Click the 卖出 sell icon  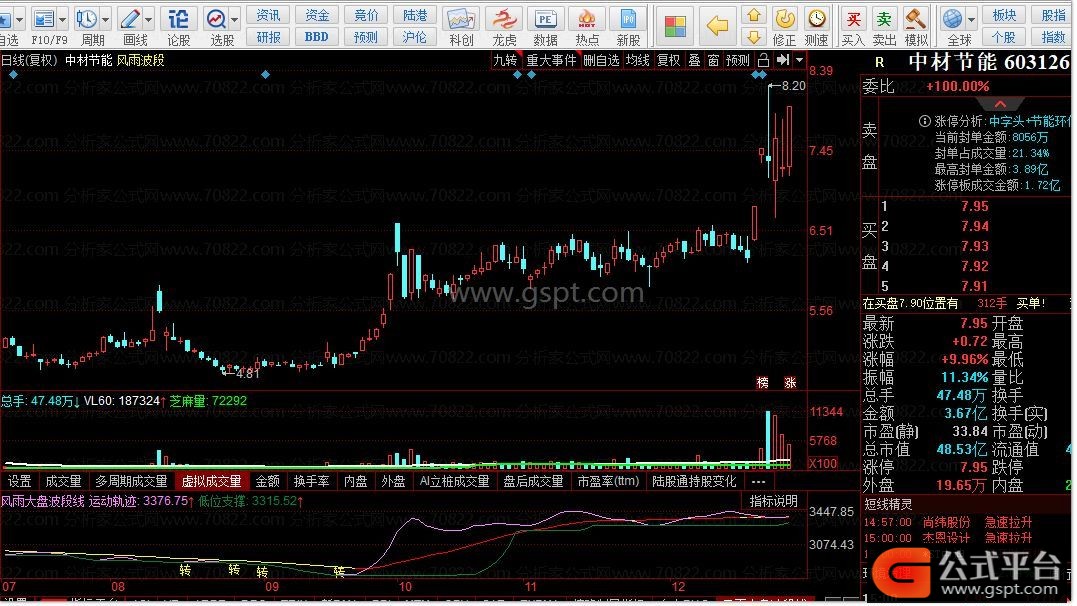(x=884, y=19)
